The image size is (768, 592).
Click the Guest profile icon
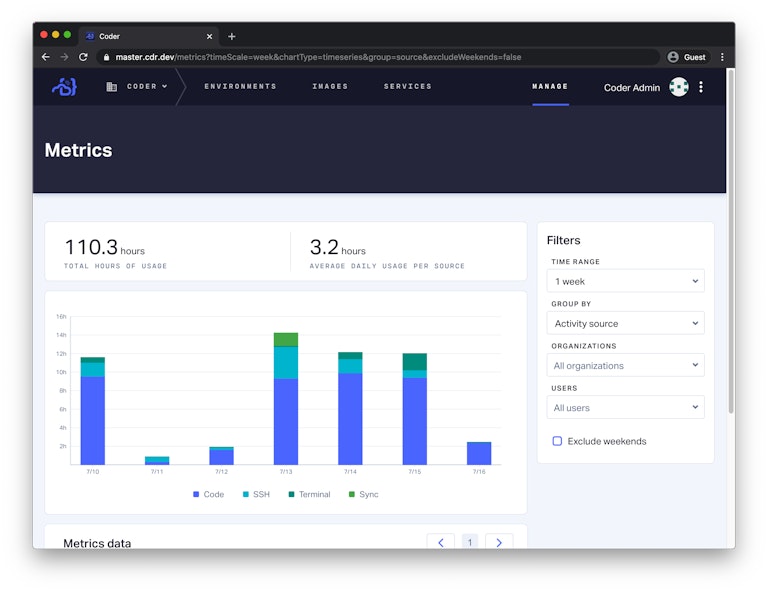673,57
